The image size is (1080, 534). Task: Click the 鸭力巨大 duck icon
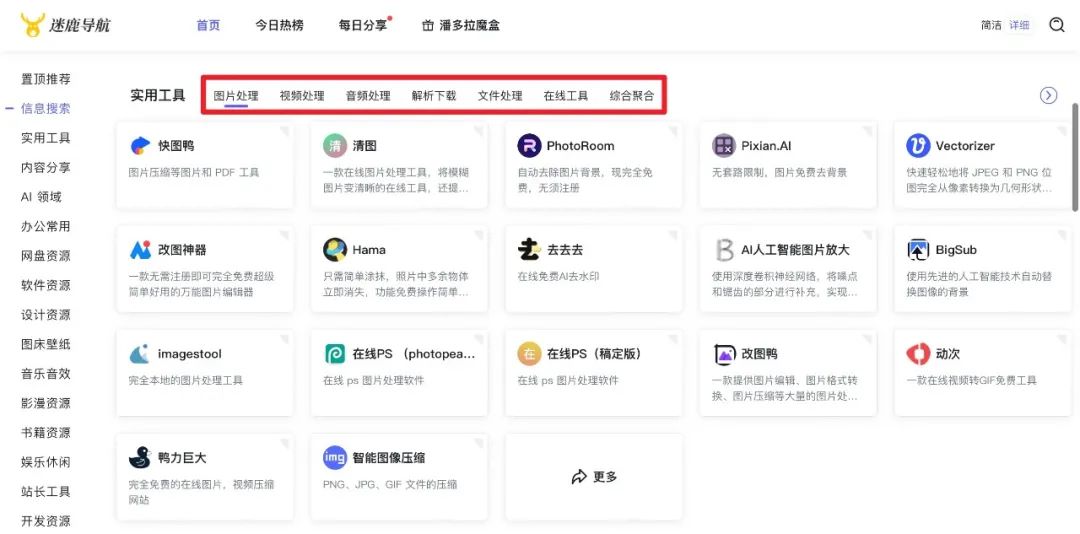(140, 458)
